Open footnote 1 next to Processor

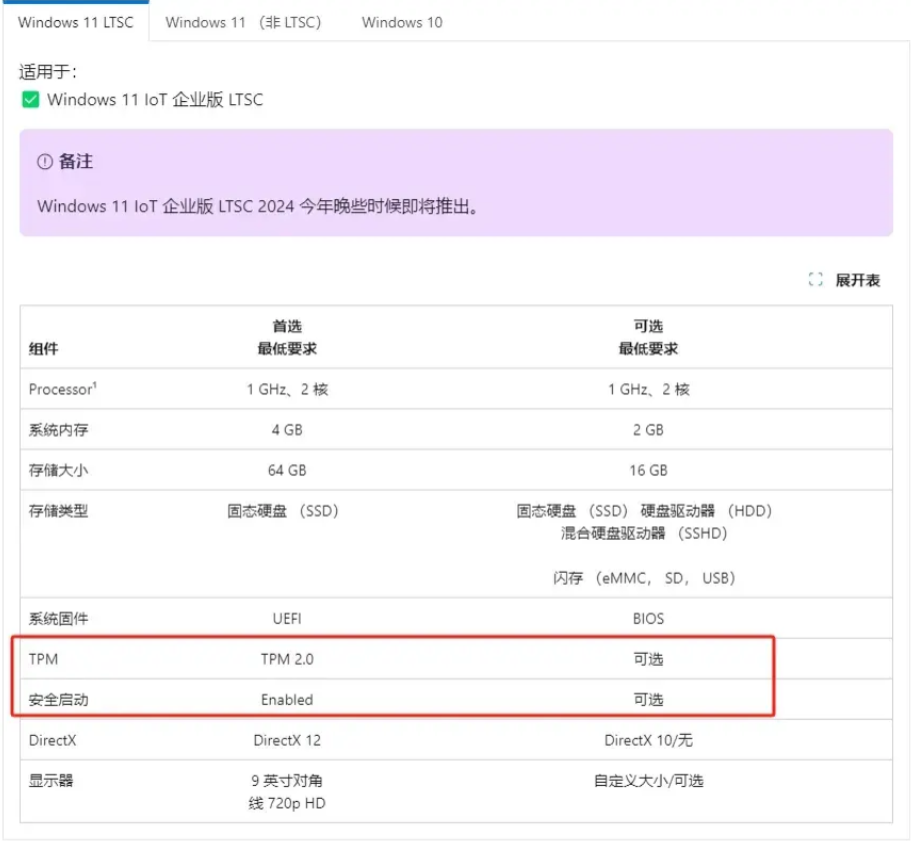pyautogui.click(x=95, y=385)
